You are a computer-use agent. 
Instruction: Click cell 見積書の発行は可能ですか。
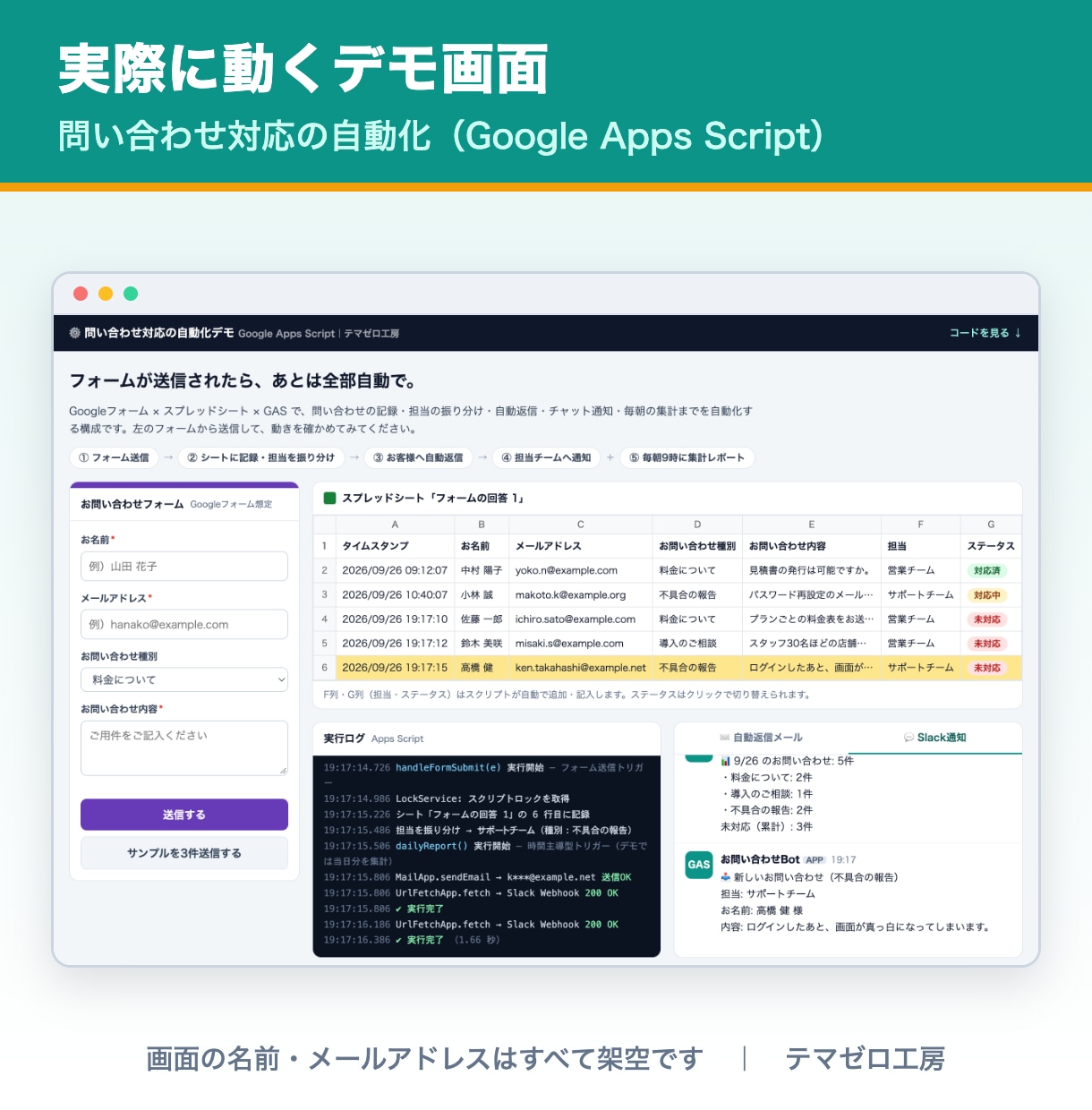[x=811, y=570]
